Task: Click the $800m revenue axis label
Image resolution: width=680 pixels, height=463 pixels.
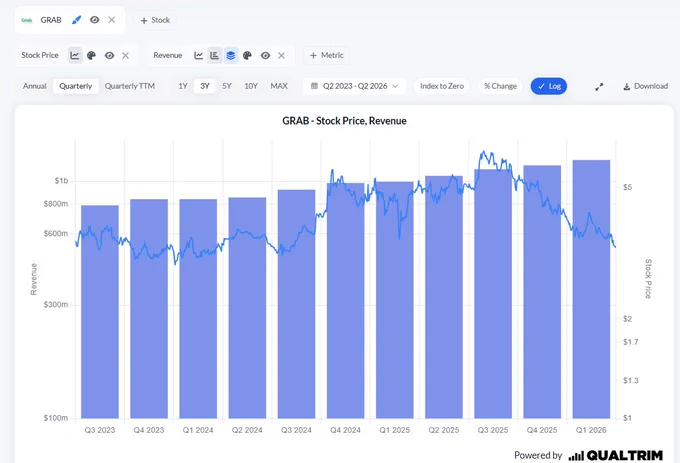Action: (x=56, y=204)
